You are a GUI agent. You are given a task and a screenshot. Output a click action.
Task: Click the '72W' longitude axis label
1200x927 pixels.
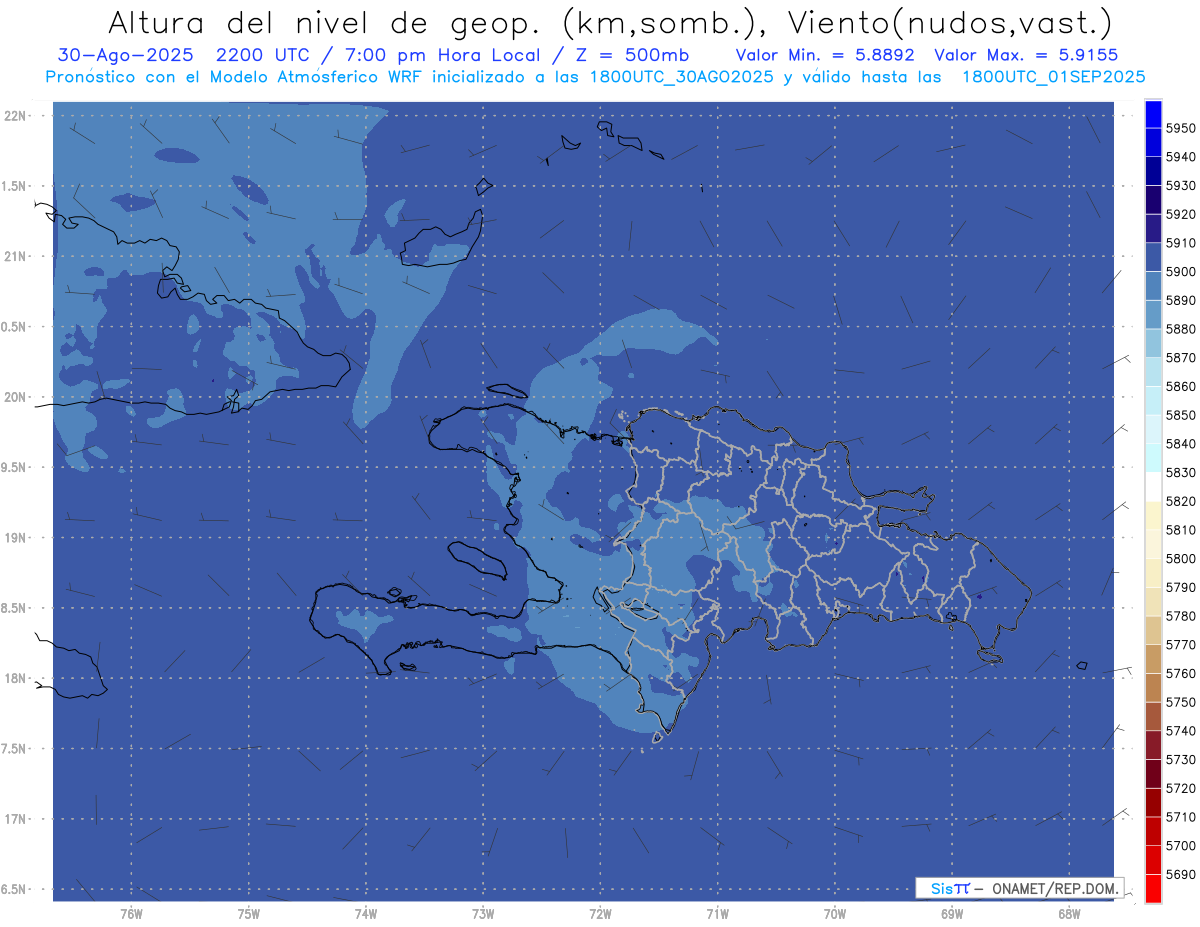click(x=600, y=914)
